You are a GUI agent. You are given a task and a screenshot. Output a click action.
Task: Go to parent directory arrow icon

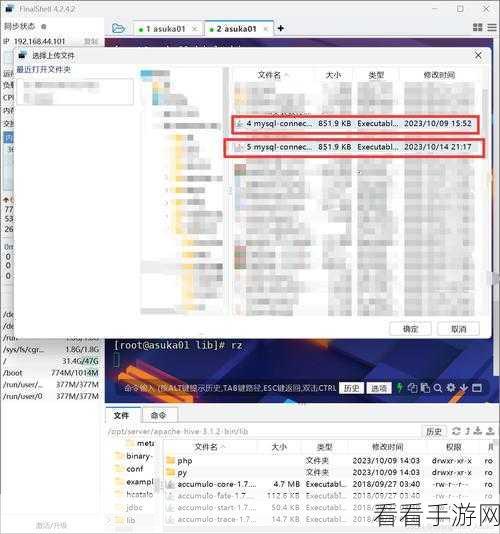[x=468, y=431]
